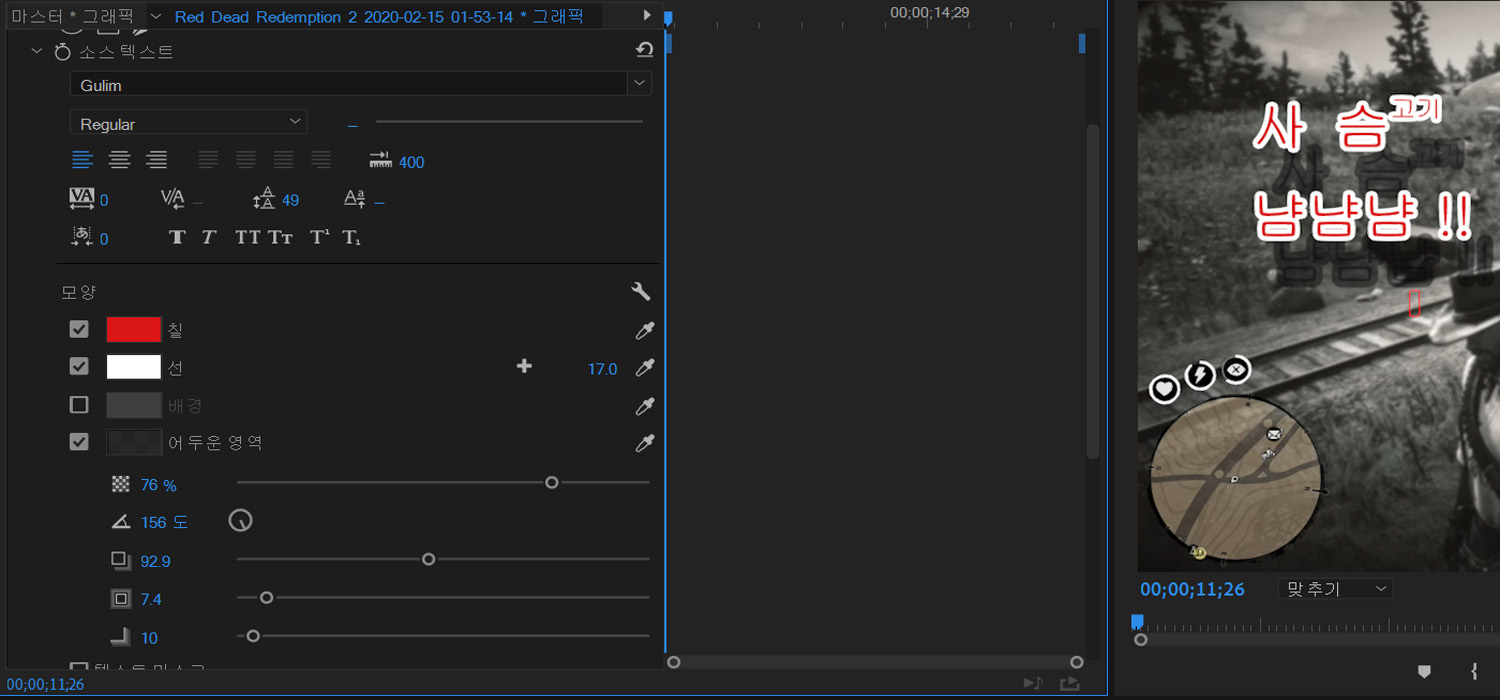Click the tracking VA icon
The width and height of the screenshot is (1500, 700).
[82, 199]
